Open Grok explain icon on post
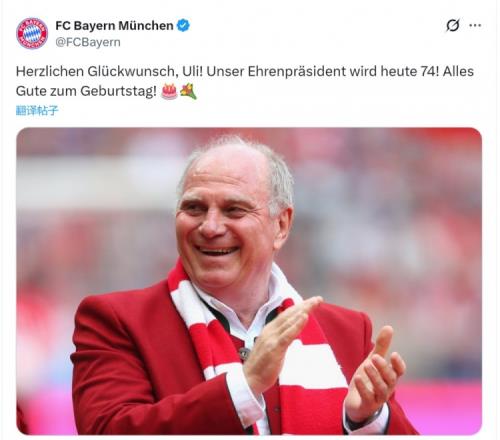 453,25
